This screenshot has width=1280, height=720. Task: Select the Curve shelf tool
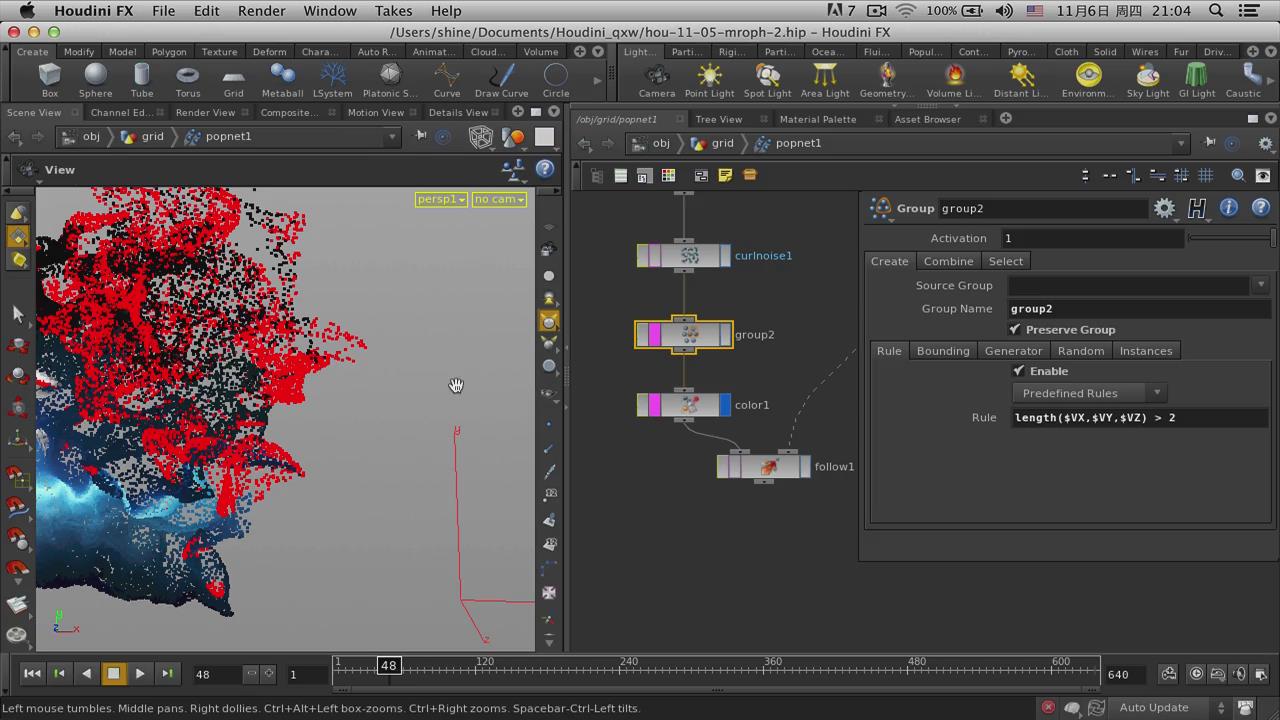point(447,80)
